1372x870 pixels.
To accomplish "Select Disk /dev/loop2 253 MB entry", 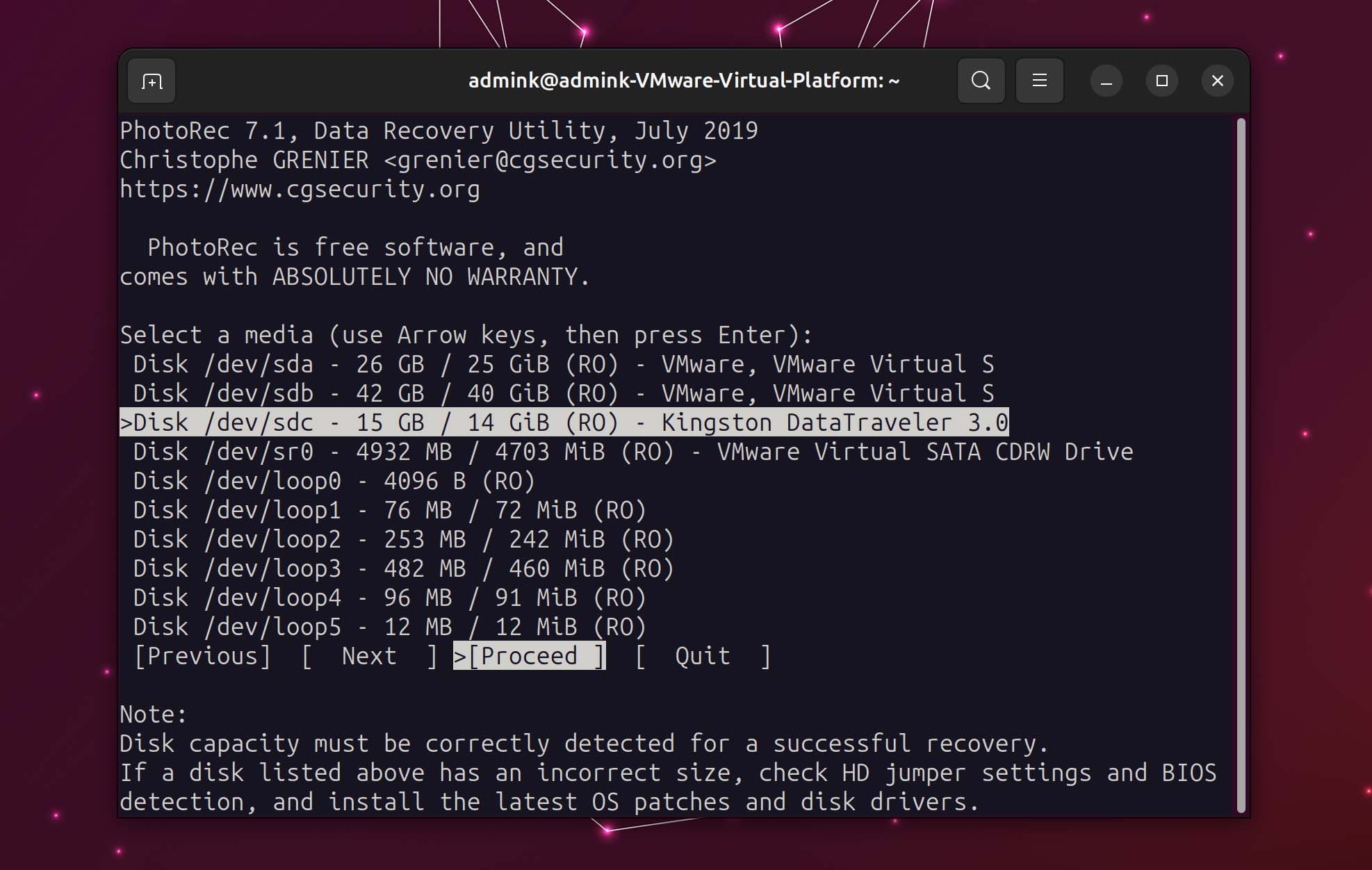I will coord(404,539).
